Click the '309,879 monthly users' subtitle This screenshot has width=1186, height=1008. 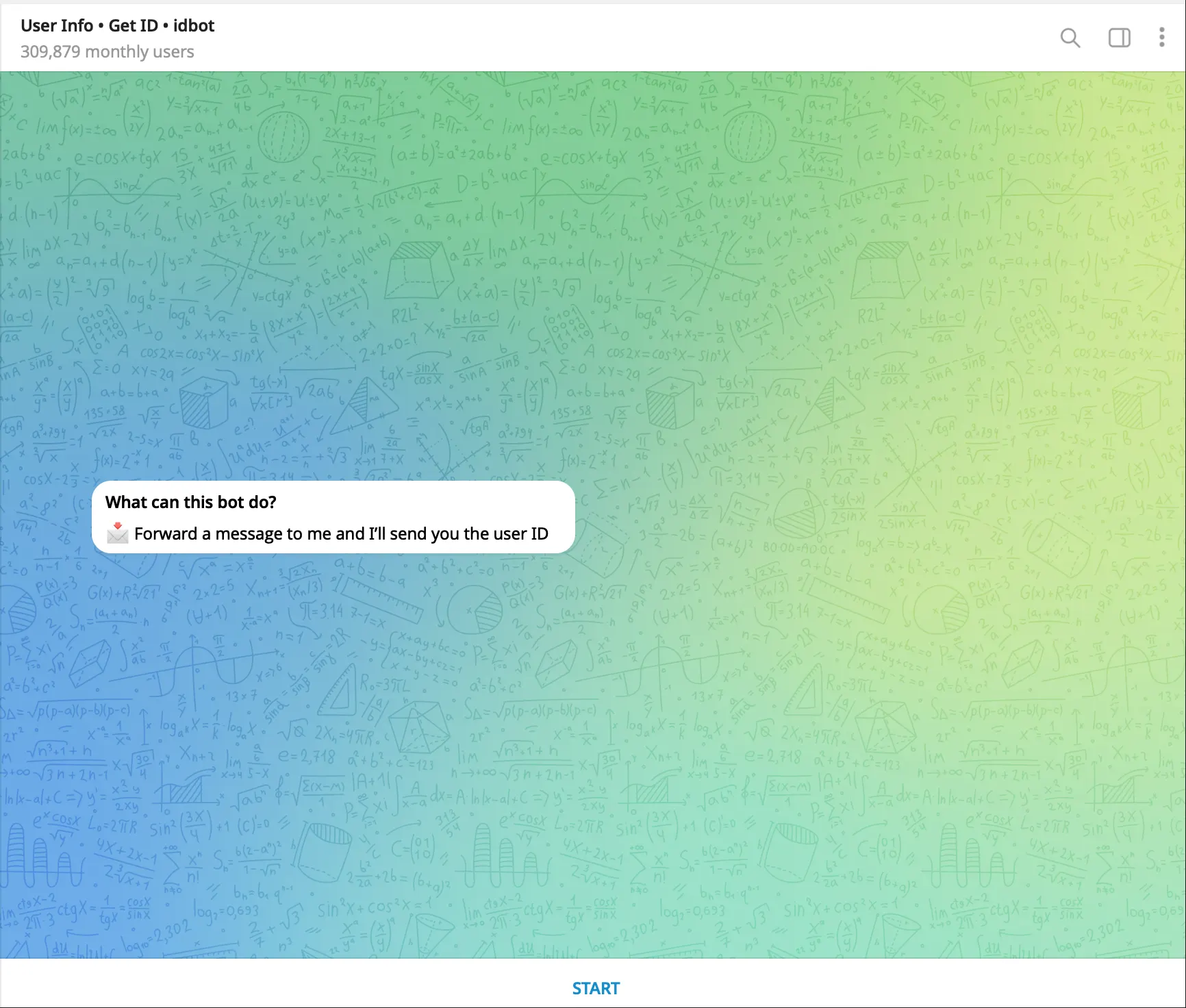pos(107,52)
